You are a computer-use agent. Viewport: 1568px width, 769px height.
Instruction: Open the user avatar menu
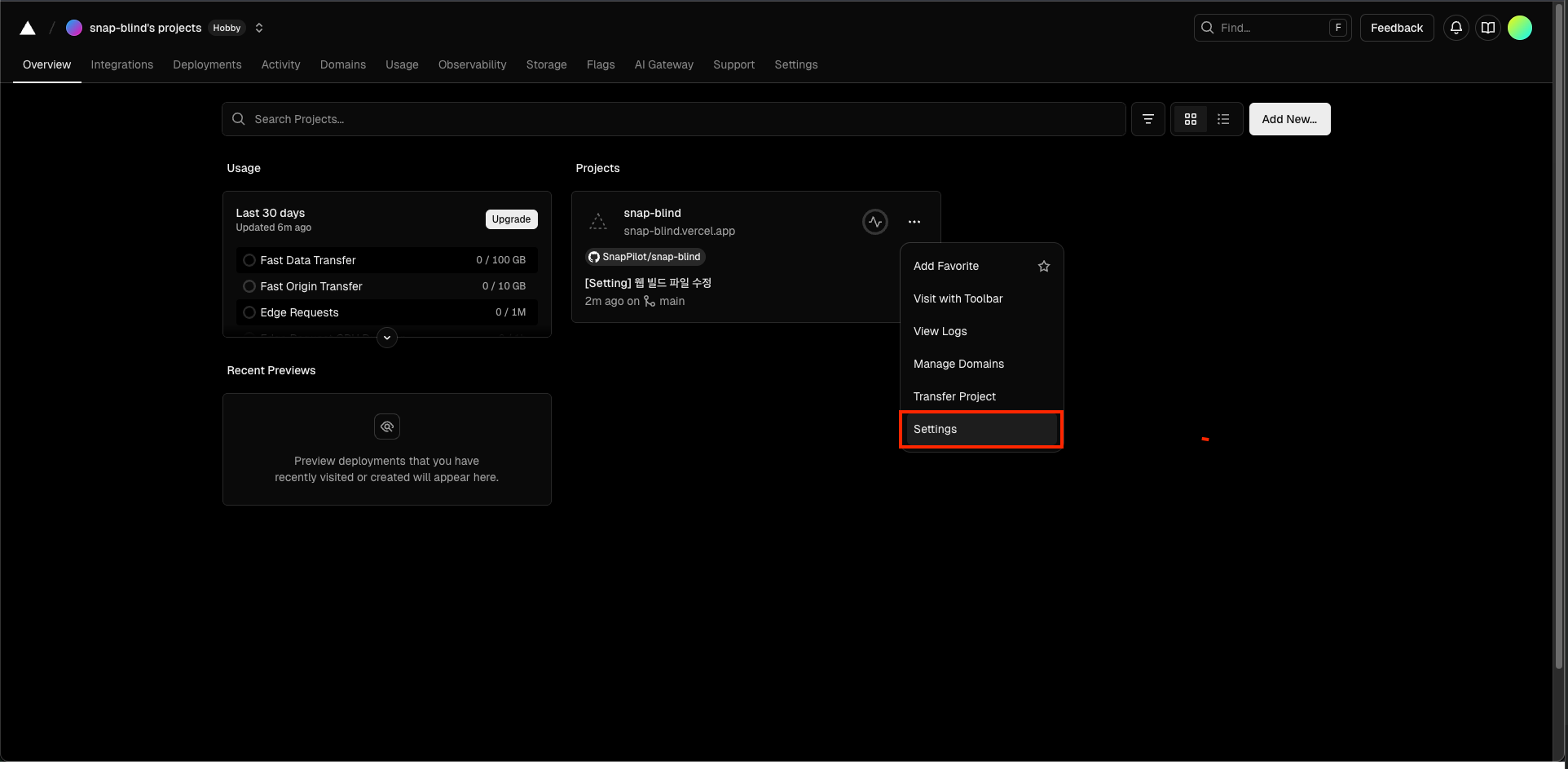1520,28
